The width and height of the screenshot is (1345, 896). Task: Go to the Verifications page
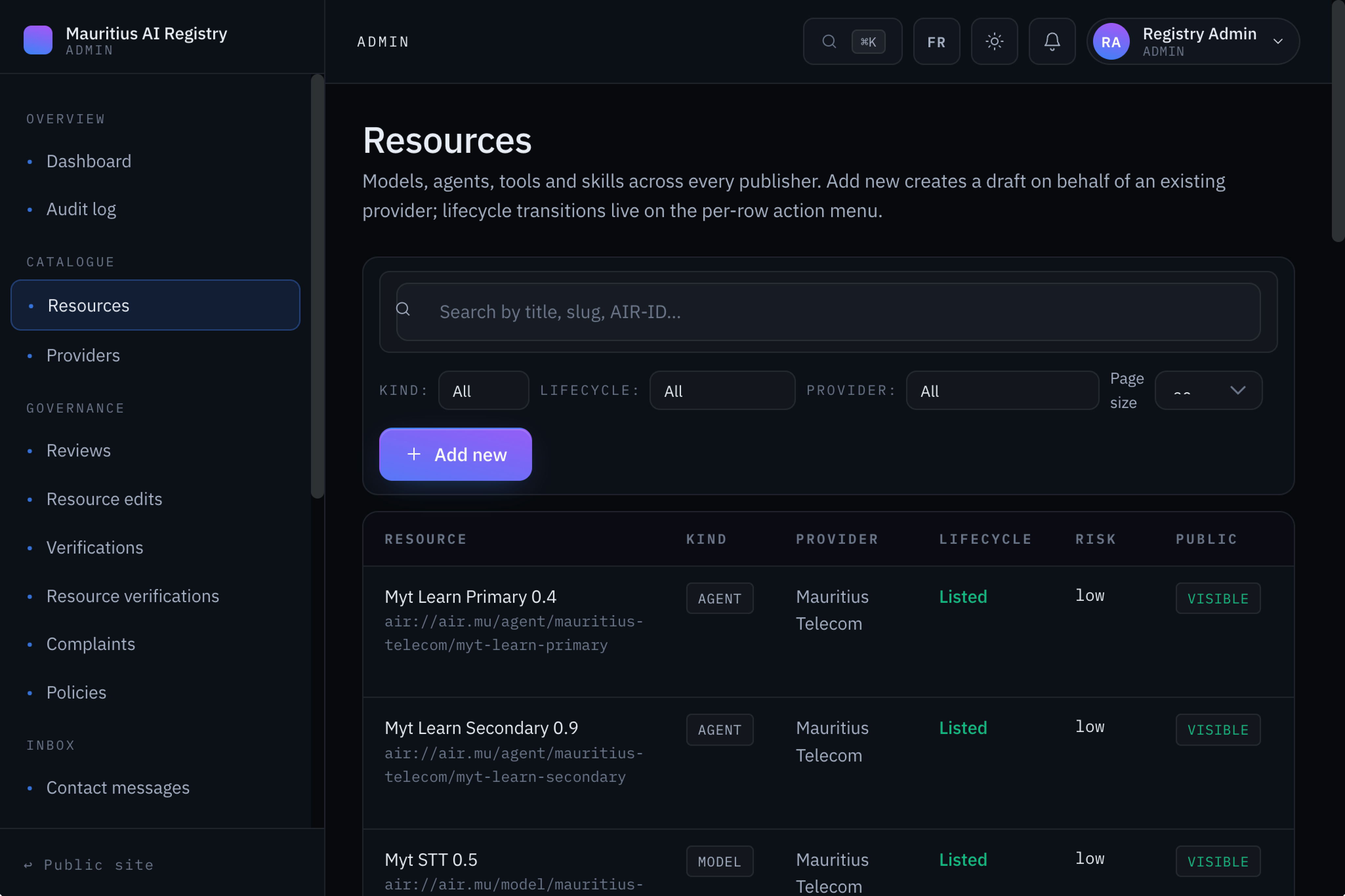click(x=94, y=547)
